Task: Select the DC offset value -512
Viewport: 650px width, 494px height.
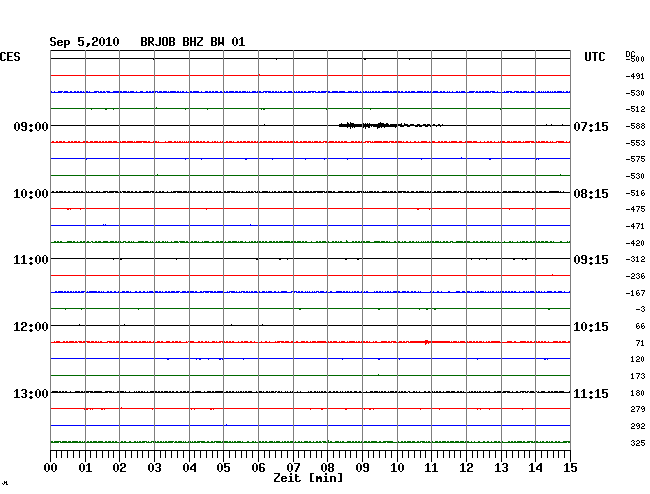Action: click(x=635, y=109)
